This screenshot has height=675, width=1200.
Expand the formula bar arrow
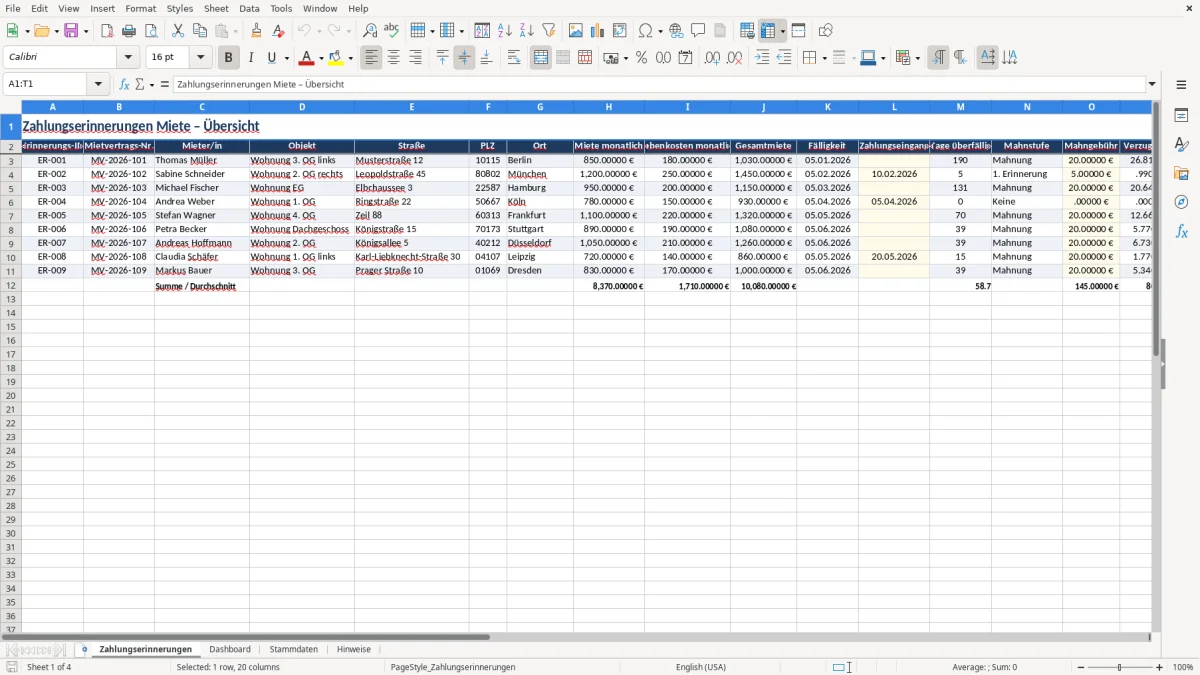tap(1152, 84)
